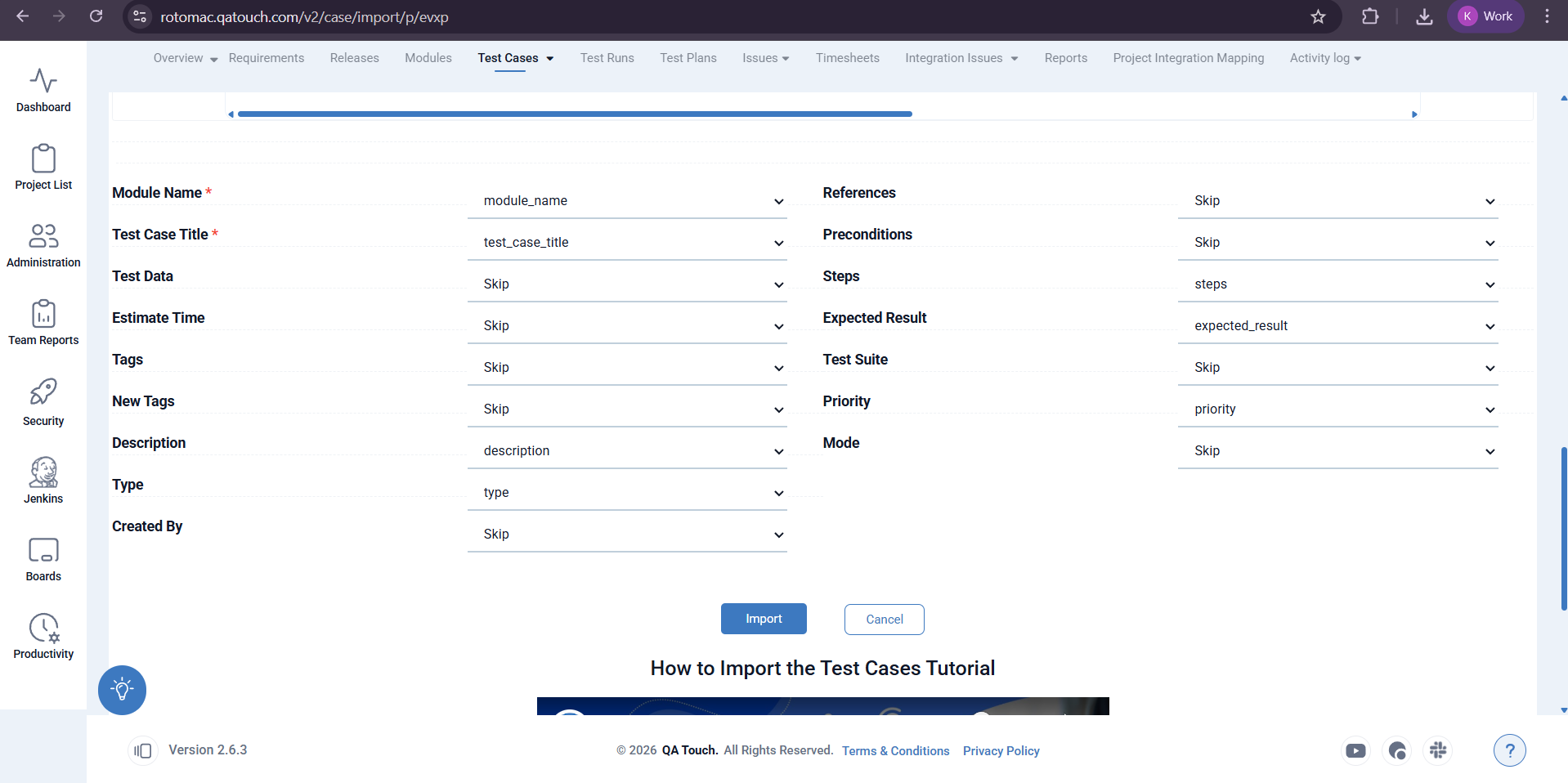Click the lightbulb tips icon
This screenshot has height=783, width=1568.
(x=122, y=690)
